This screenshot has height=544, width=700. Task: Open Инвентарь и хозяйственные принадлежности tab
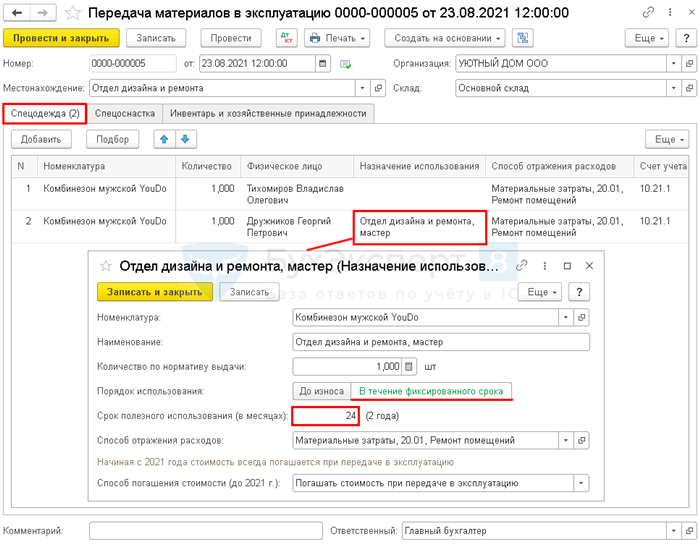tap(267, 113)
